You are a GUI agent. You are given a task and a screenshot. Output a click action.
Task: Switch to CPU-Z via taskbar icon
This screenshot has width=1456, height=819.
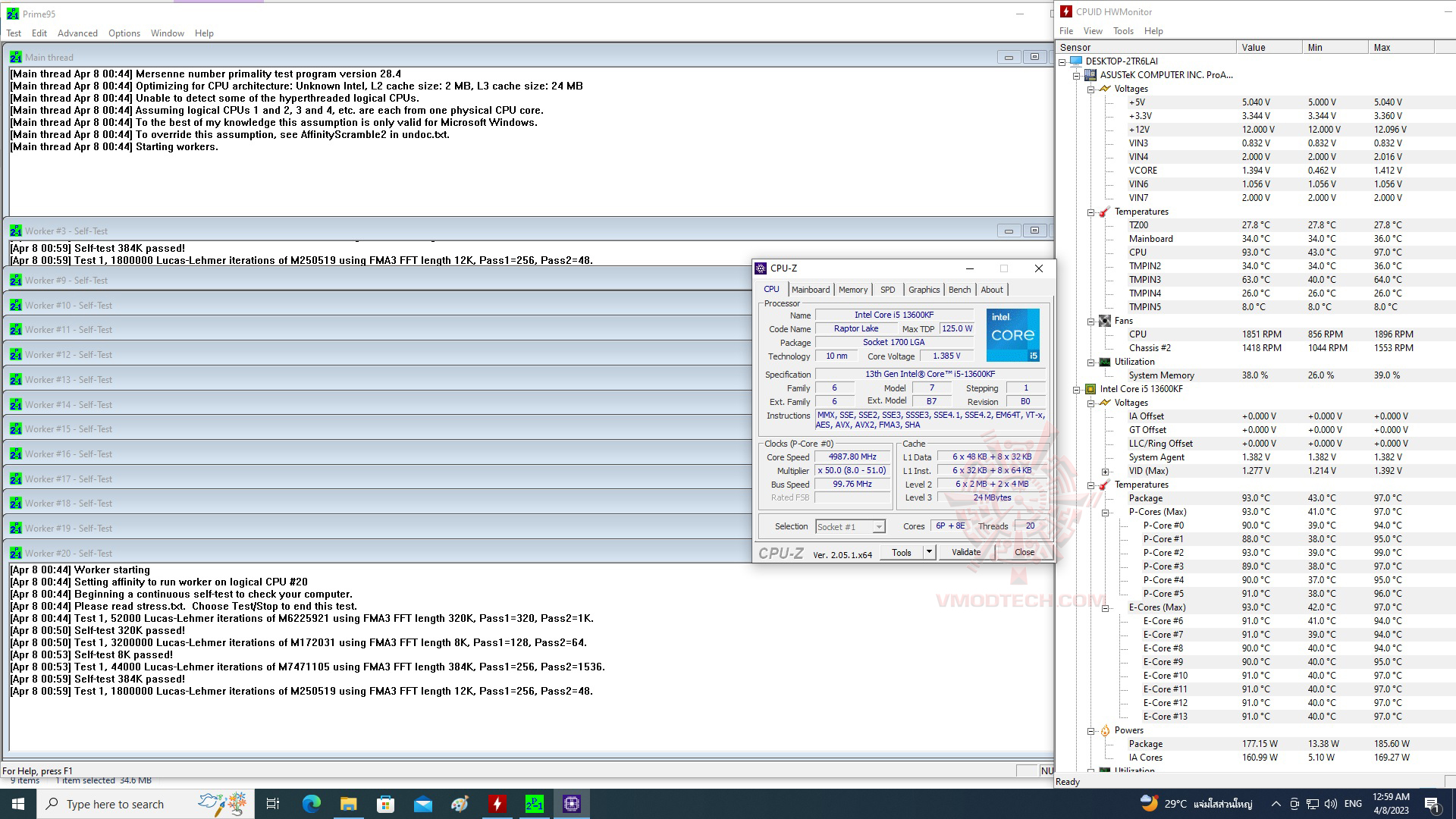pyautogui.click(x=571, y=804)
